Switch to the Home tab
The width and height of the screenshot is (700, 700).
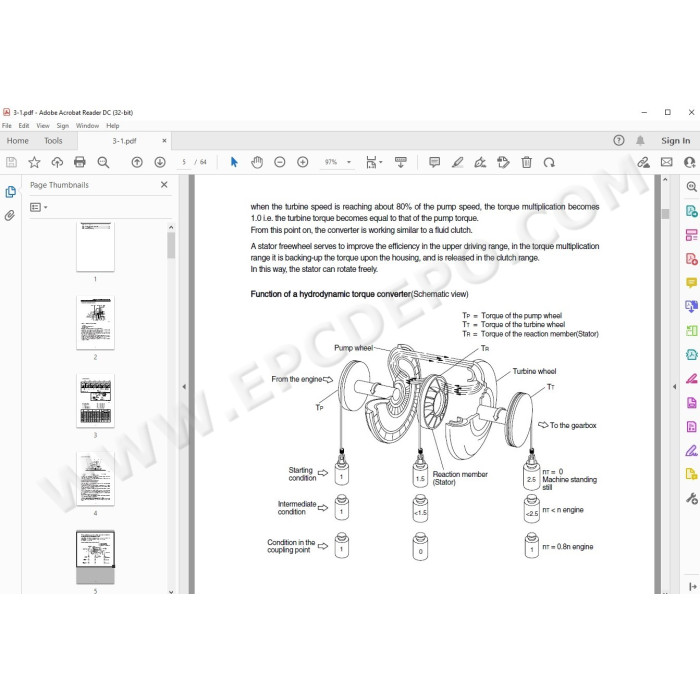tap(17, 141)
